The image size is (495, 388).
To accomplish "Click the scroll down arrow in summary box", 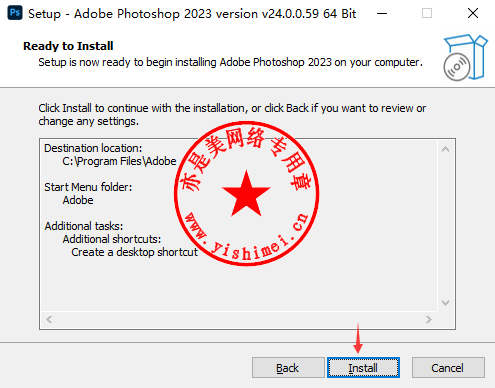I will click(445, 303).
